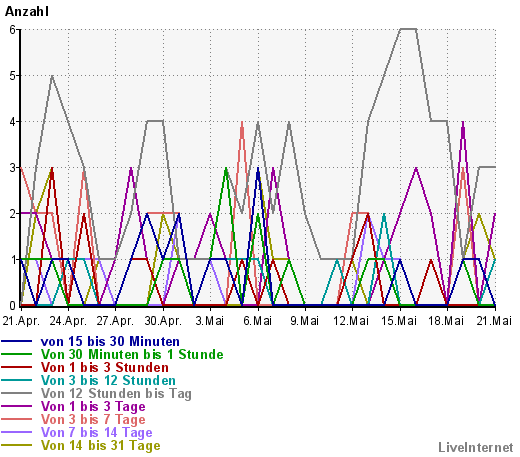Click y-axis value '0'

pos(13,305)
